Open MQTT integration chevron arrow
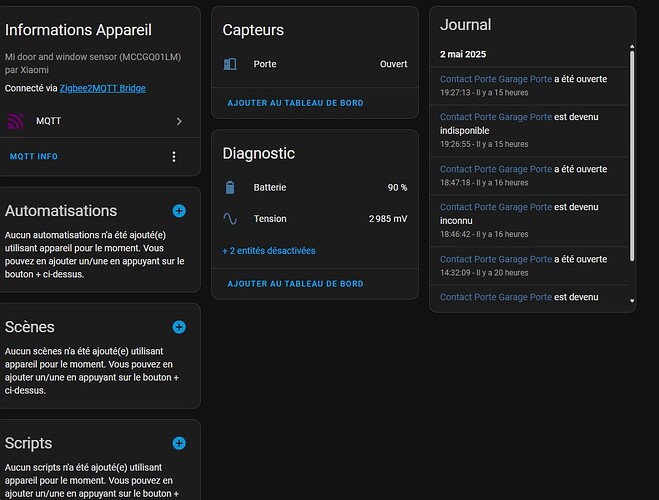 click(179, 121)
